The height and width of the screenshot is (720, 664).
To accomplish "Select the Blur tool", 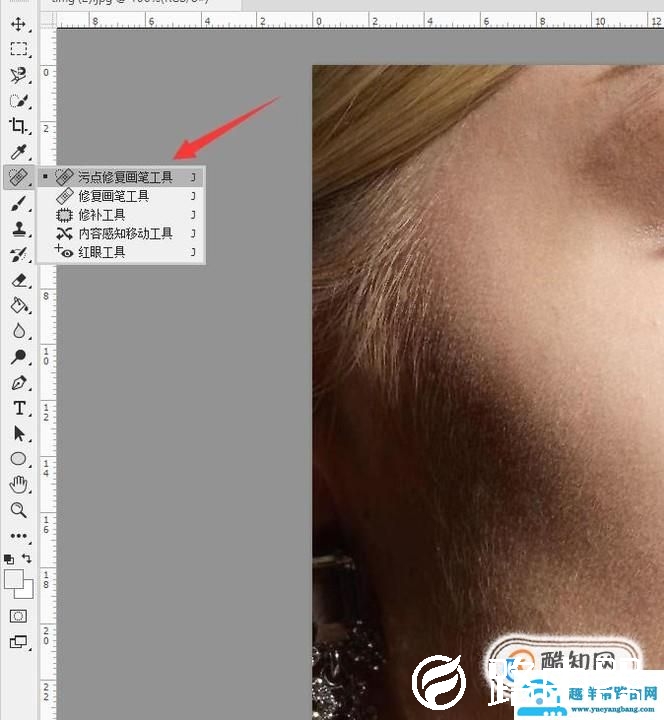I will (18, 331).
